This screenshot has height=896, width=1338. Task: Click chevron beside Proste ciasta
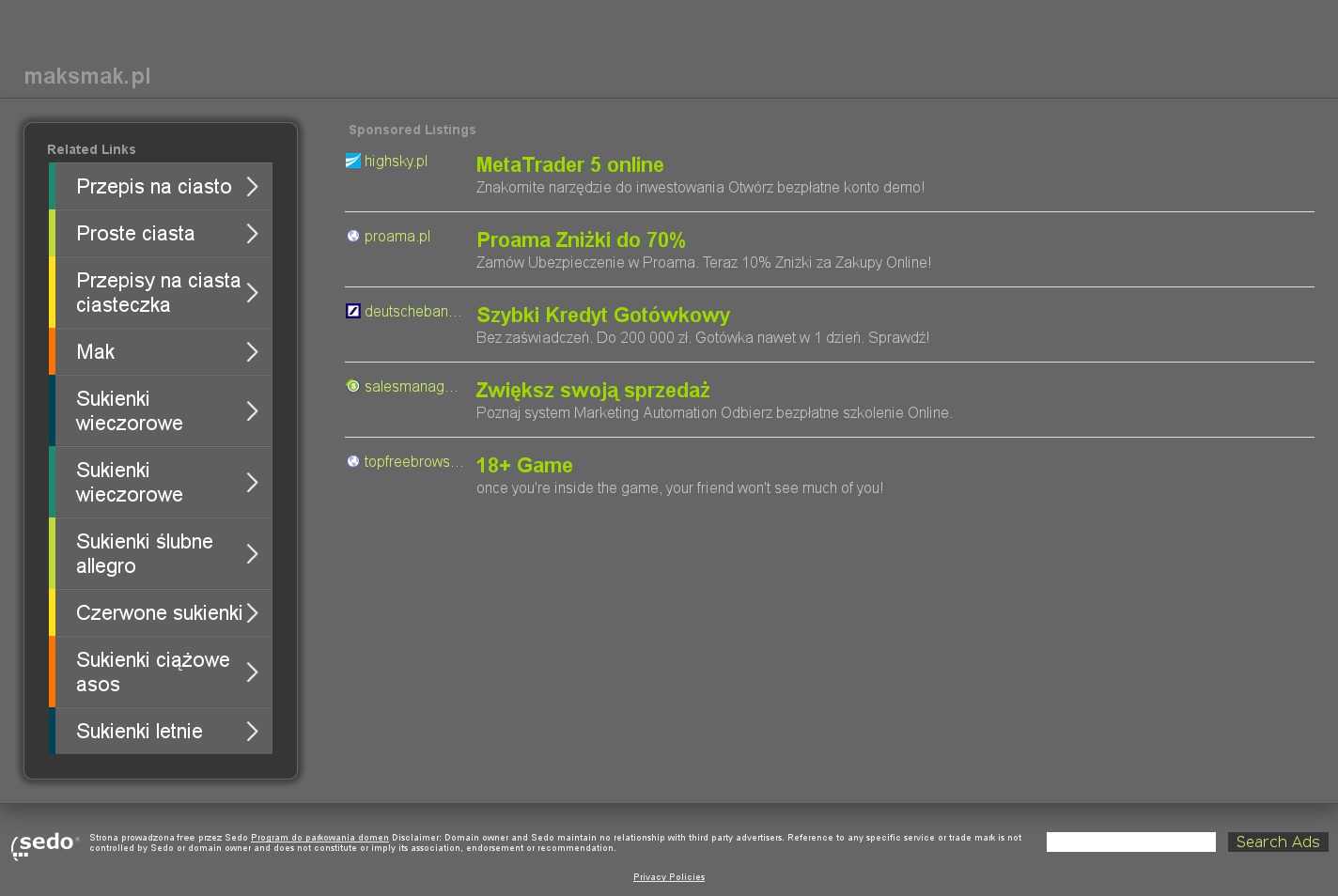pos(252,234)
